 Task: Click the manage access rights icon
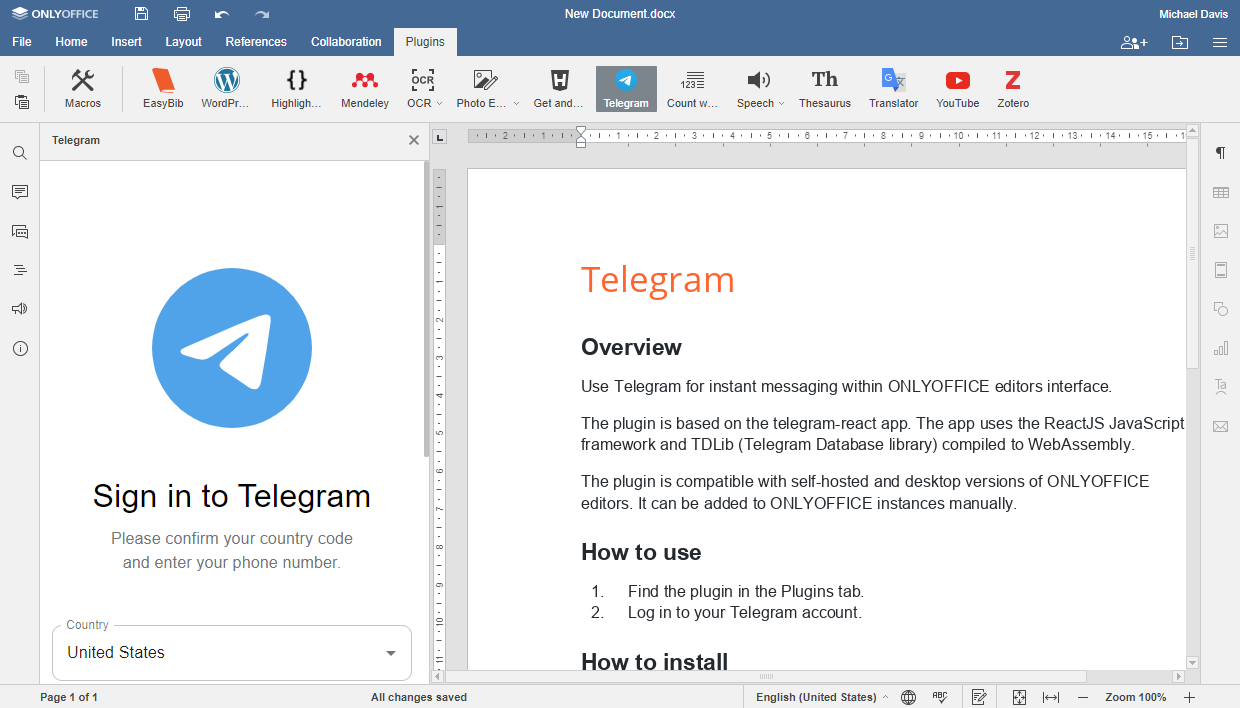[1134, 42]
